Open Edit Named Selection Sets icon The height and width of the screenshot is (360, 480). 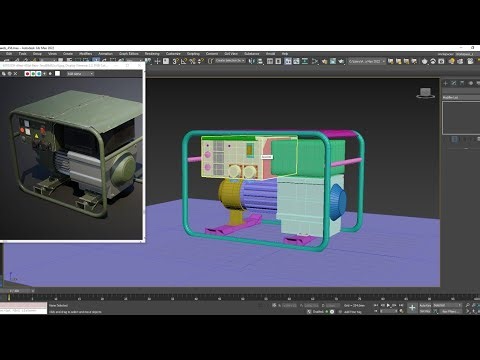[x=211, y=61]
